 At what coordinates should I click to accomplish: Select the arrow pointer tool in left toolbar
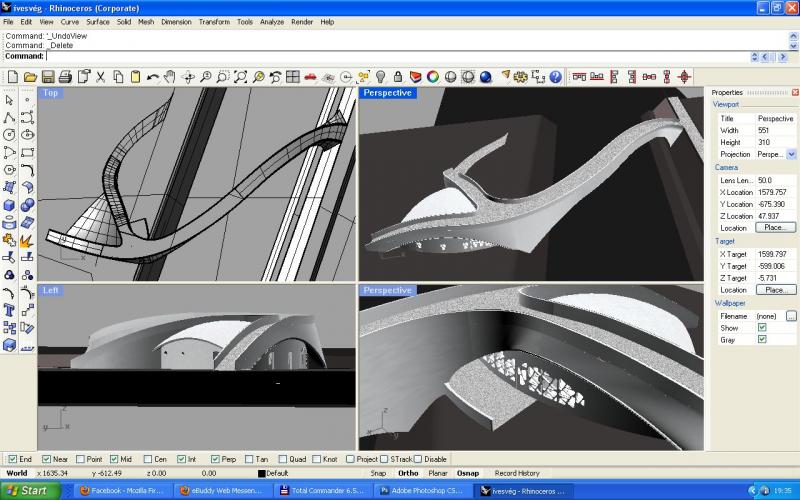(10, 99)
